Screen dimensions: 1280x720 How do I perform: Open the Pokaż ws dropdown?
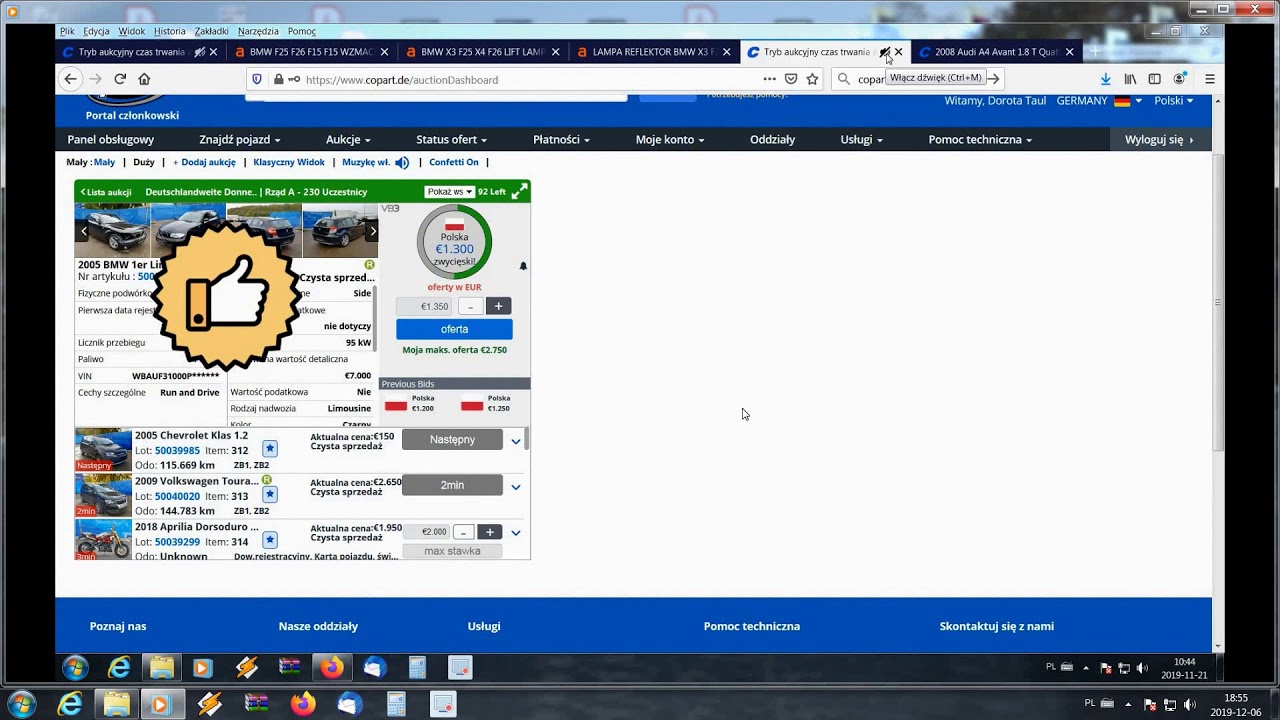(449, 192)
